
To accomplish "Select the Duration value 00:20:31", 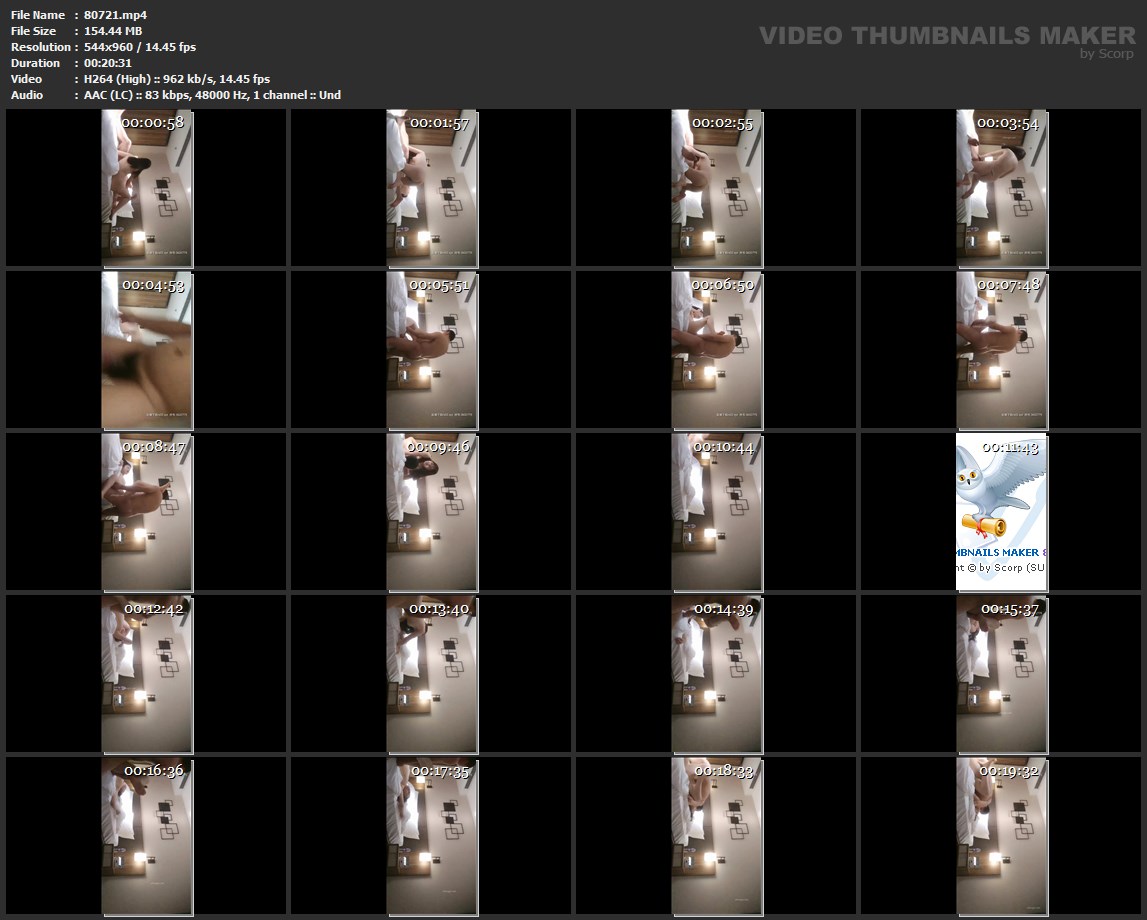I will 108,63.
